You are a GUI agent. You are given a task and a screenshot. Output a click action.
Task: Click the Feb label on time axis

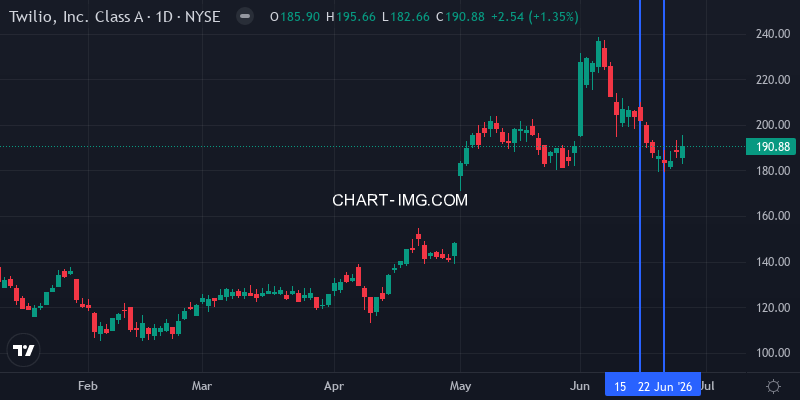[x=89, y=386]
